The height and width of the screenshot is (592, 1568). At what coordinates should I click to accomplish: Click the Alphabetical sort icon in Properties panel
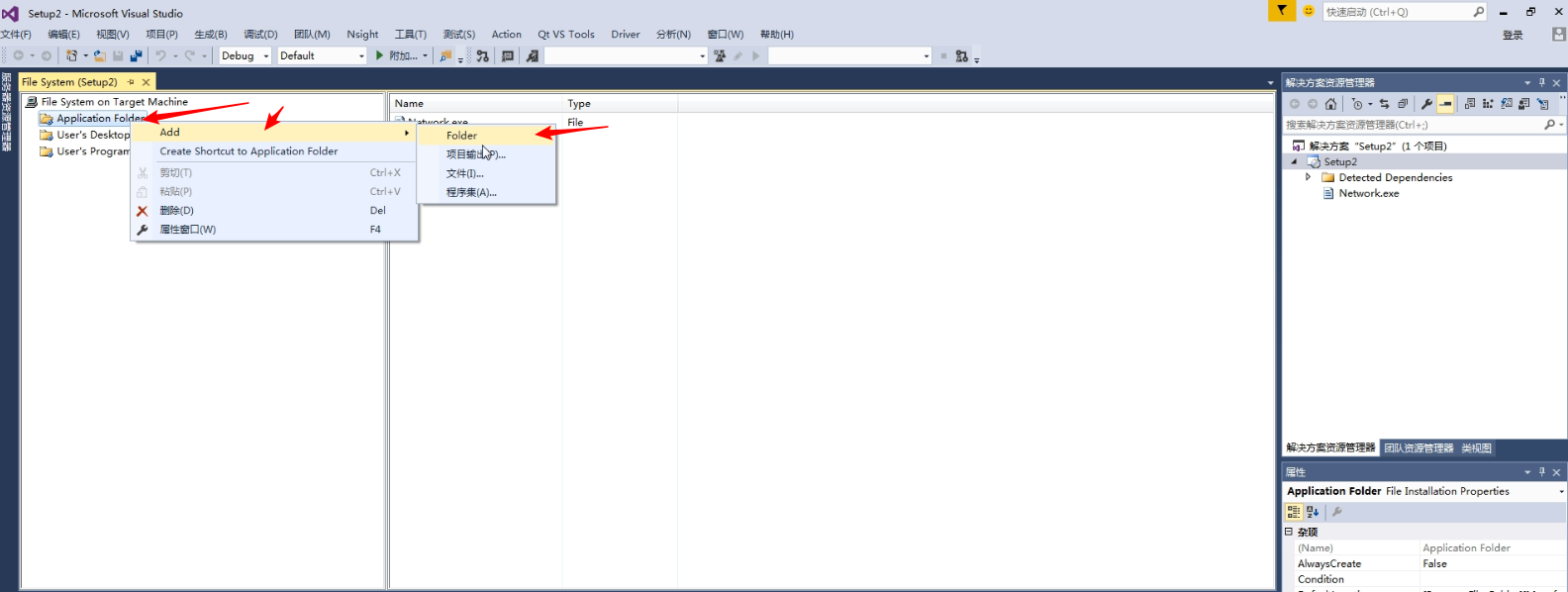click(x=1313, y=512)
